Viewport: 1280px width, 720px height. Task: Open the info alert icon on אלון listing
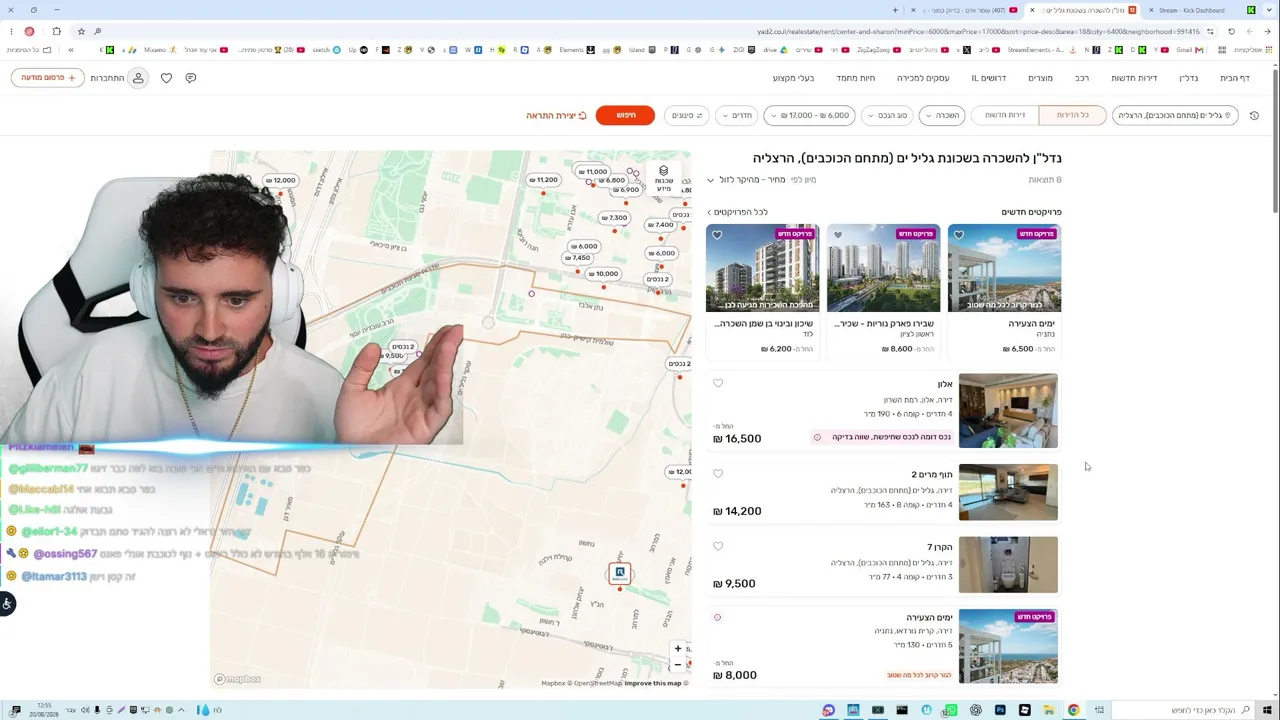[817, 437]
